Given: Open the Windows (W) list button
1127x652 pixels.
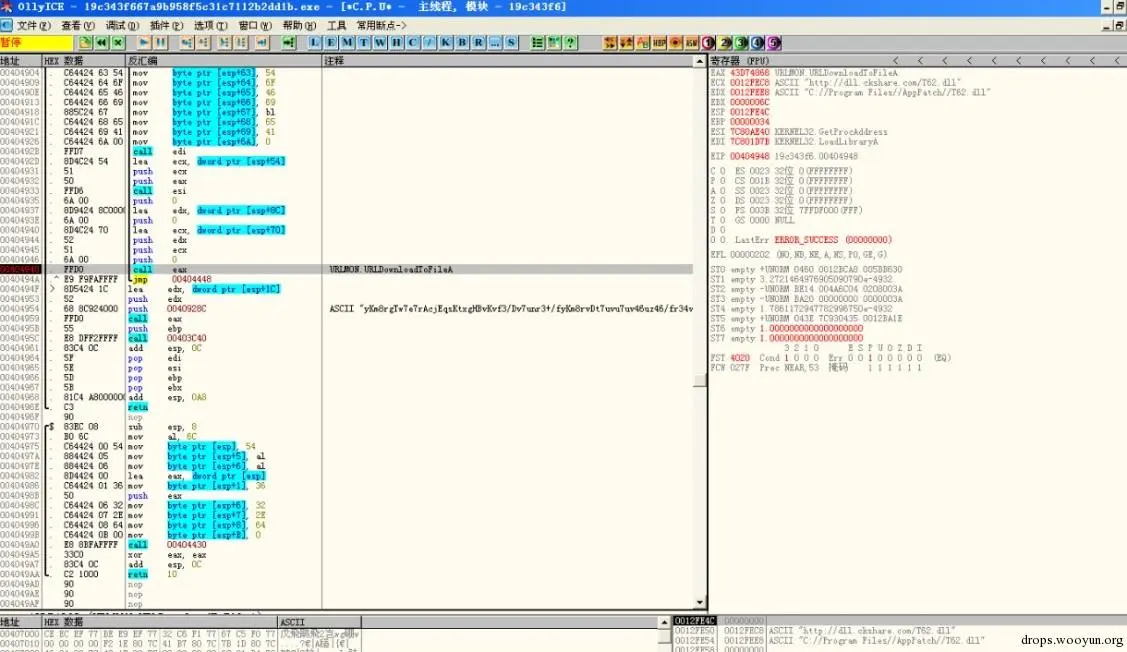Looking at the screenshot, I should pyautogui.click(x=380, y=42).
